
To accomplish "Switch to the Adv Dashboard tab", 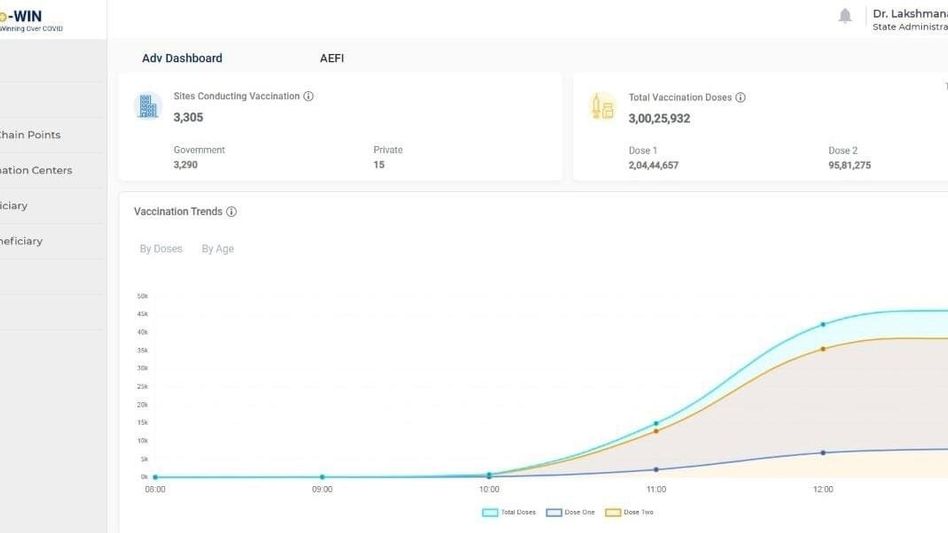I will click(x=182, y=59).
